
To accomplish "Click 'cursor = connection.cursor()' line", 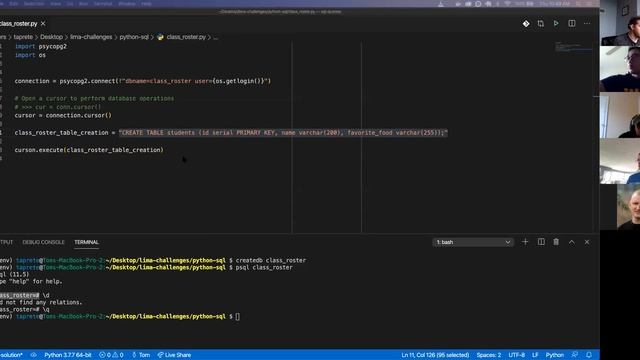I will click(63, 116).
